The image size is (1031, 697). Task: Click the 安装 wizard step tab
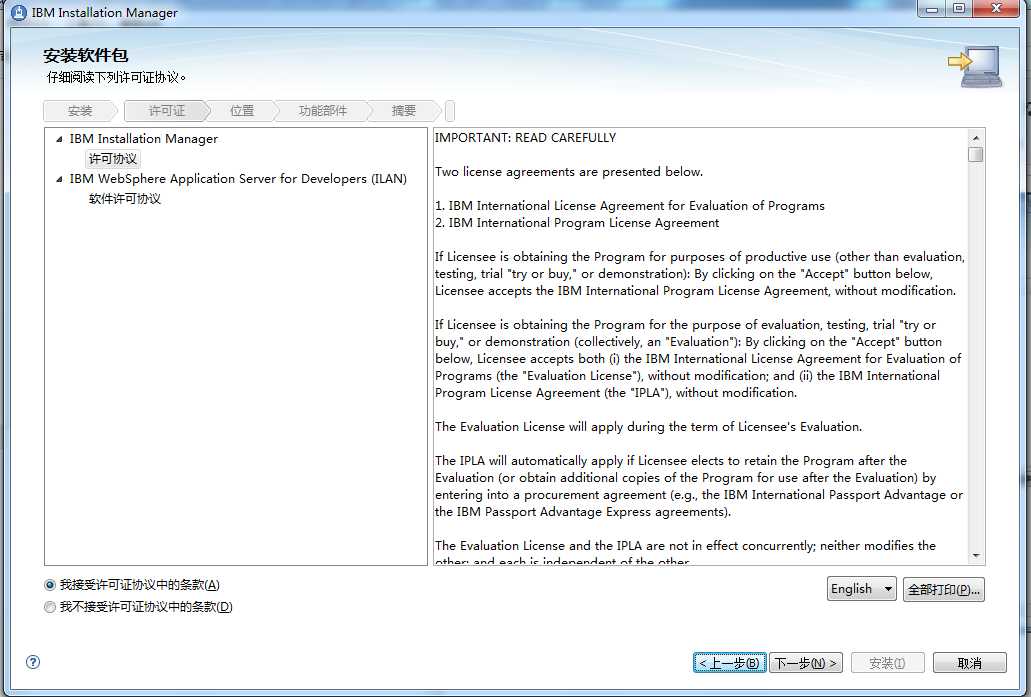click(80, 111)
